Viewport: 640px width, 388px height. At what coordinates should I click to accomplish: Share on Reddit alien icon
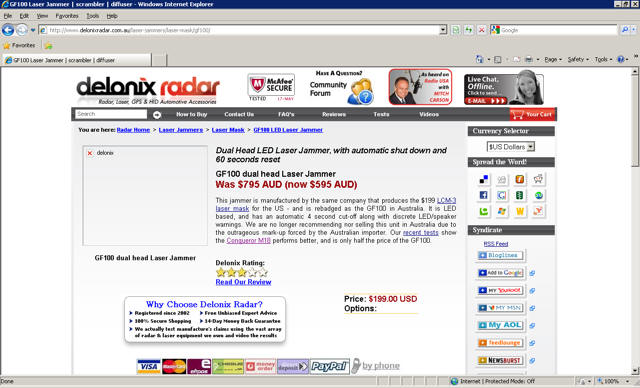[538, 179]
